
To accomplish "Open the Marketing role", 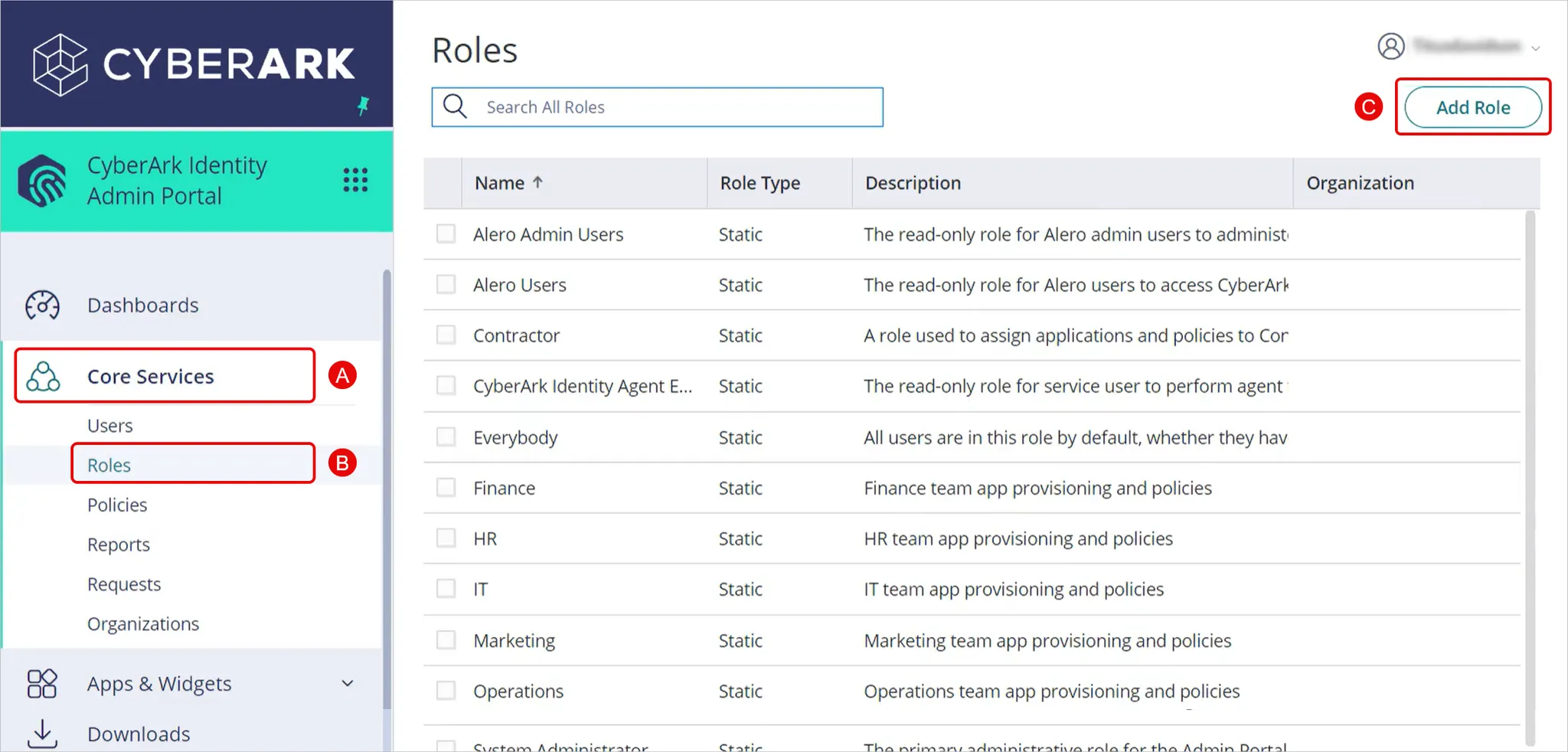I will click(x=514, y=640).
